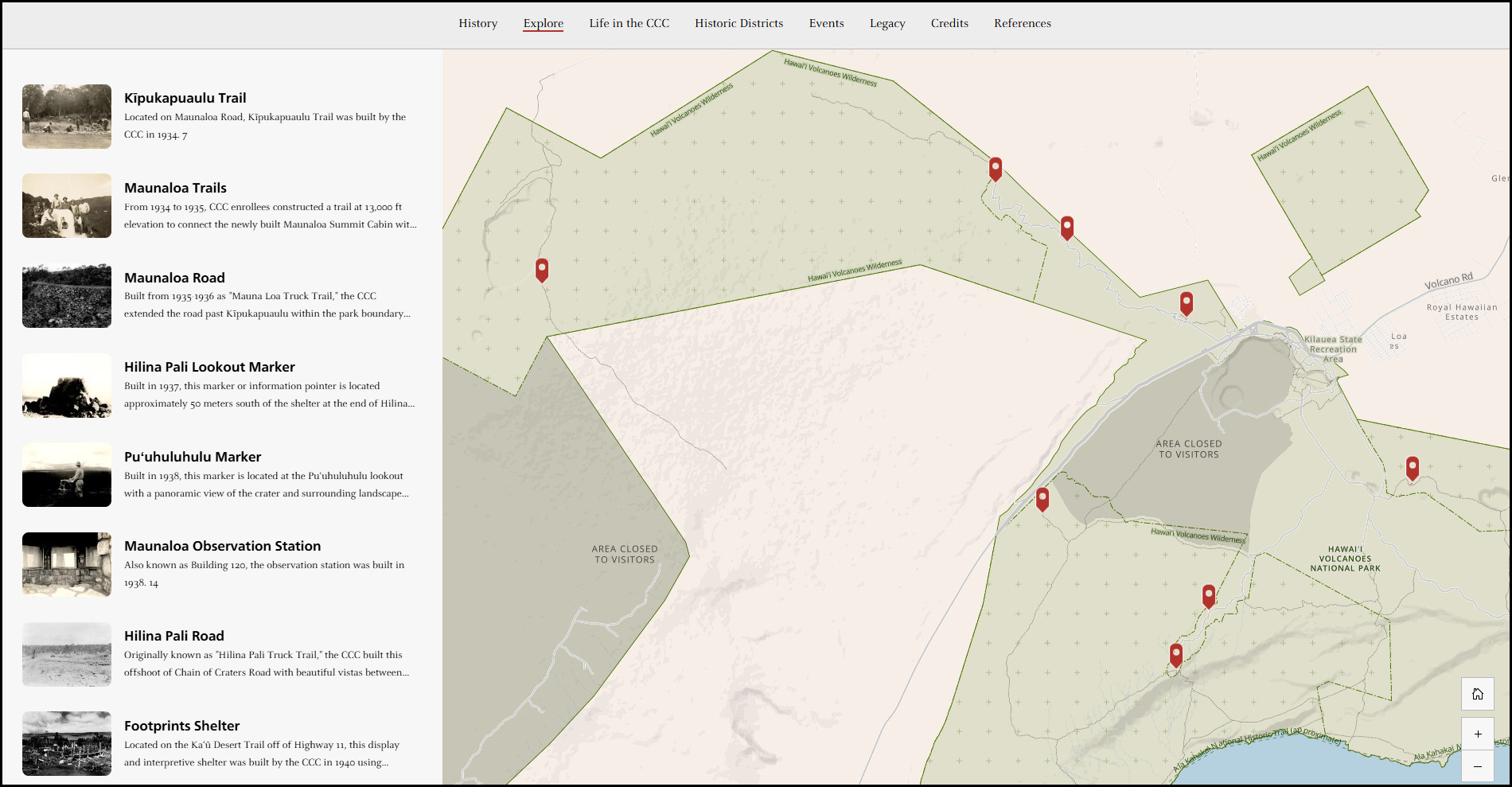This screenshot has width=1512, height=787.
Task: Select the northernmost red map pin
Action: pyautogui.click(x=996, y=168)
